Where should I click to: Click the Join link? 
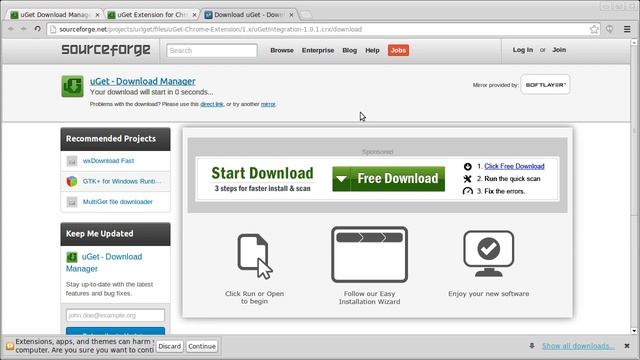point(559,50)
